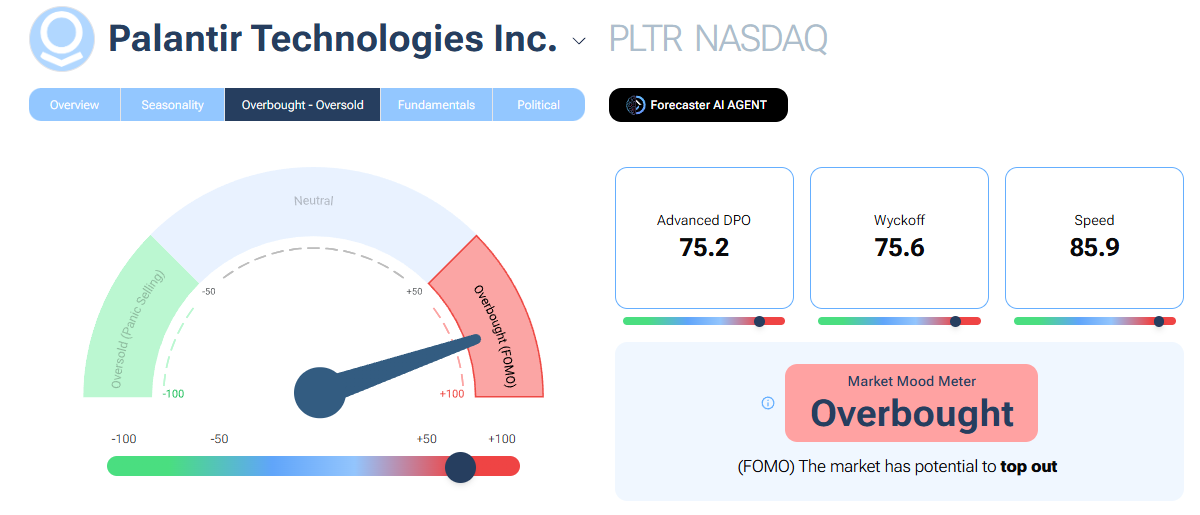Open the Seasonality tab
1200x515 pixels.
(172, 105)
